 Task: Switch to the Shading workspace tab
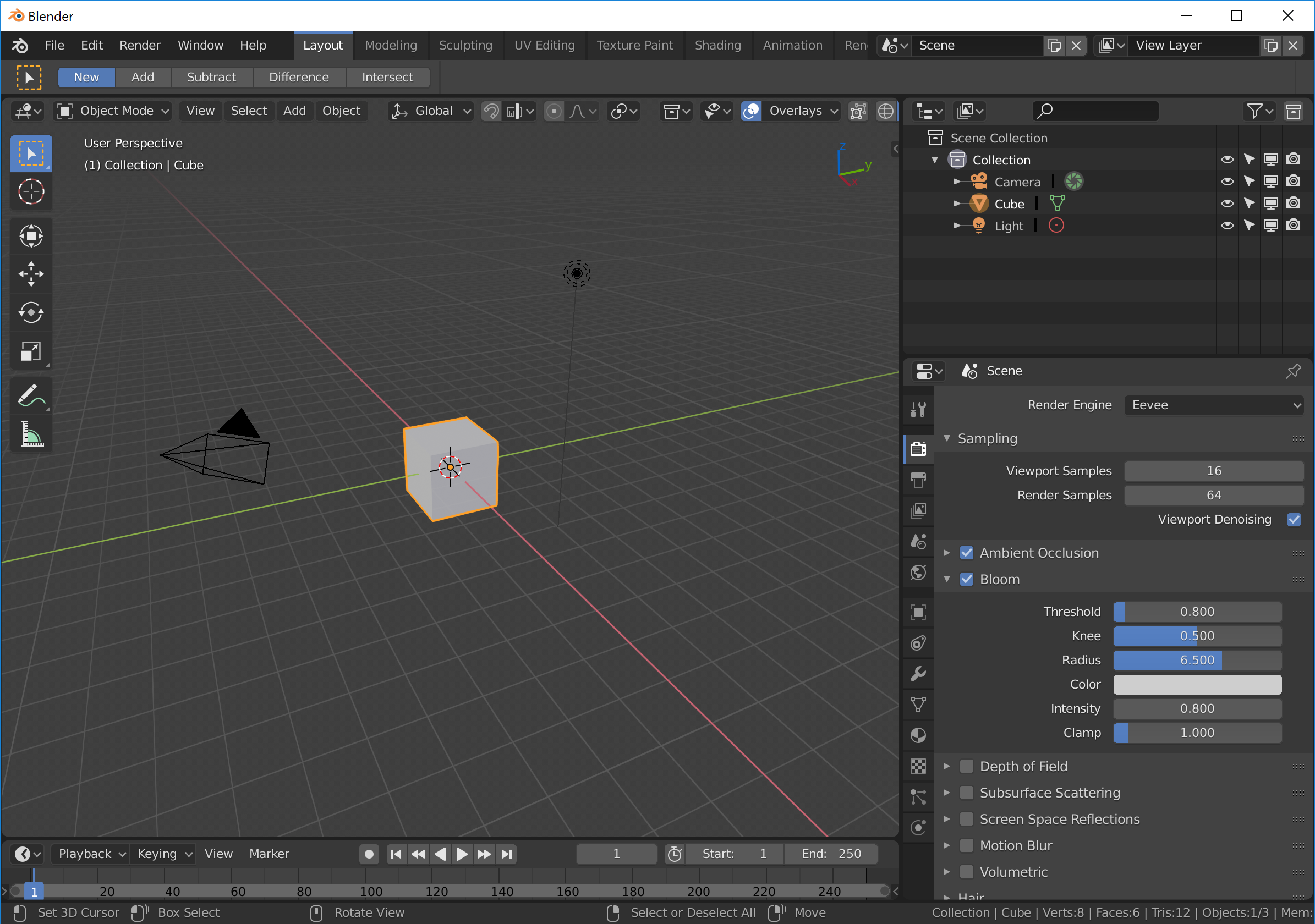(x=717, y=45)
